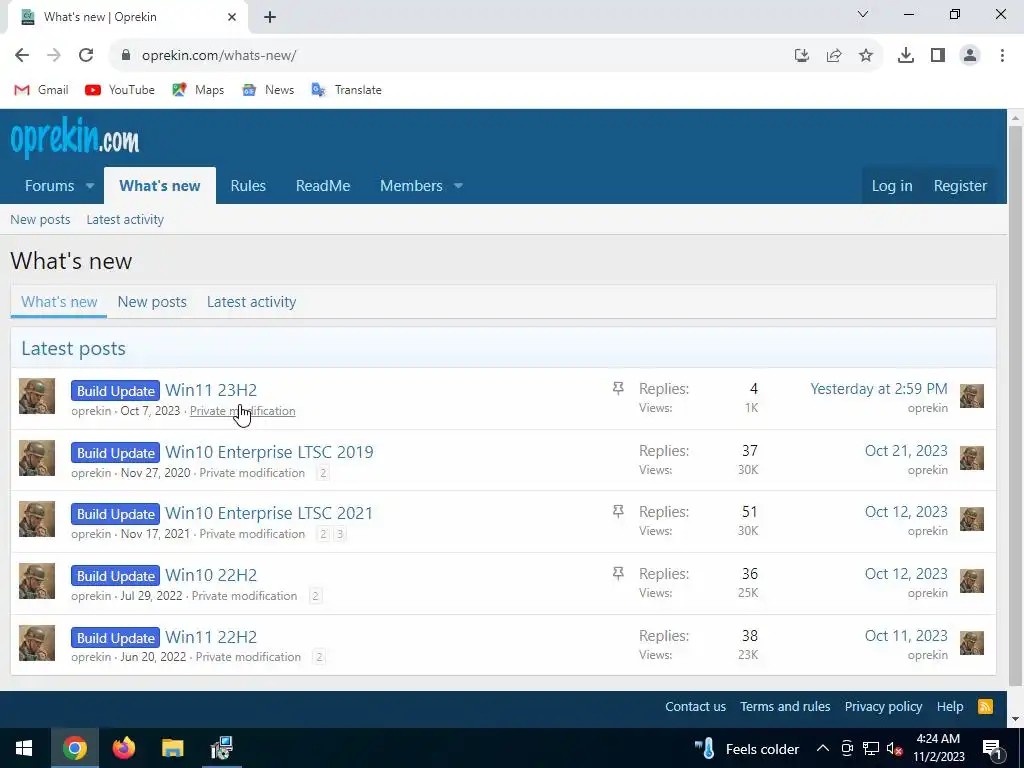This screenshot has width=1024, height=768.
Task: Open Win10 Enterprise LTSC 2019 thread
Action: pos(269,453)
